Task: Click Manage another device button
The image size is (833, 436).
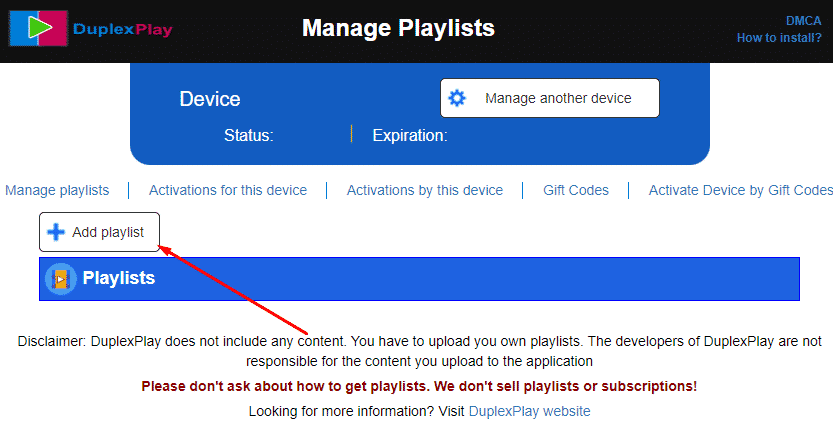Action: [550, 98]
